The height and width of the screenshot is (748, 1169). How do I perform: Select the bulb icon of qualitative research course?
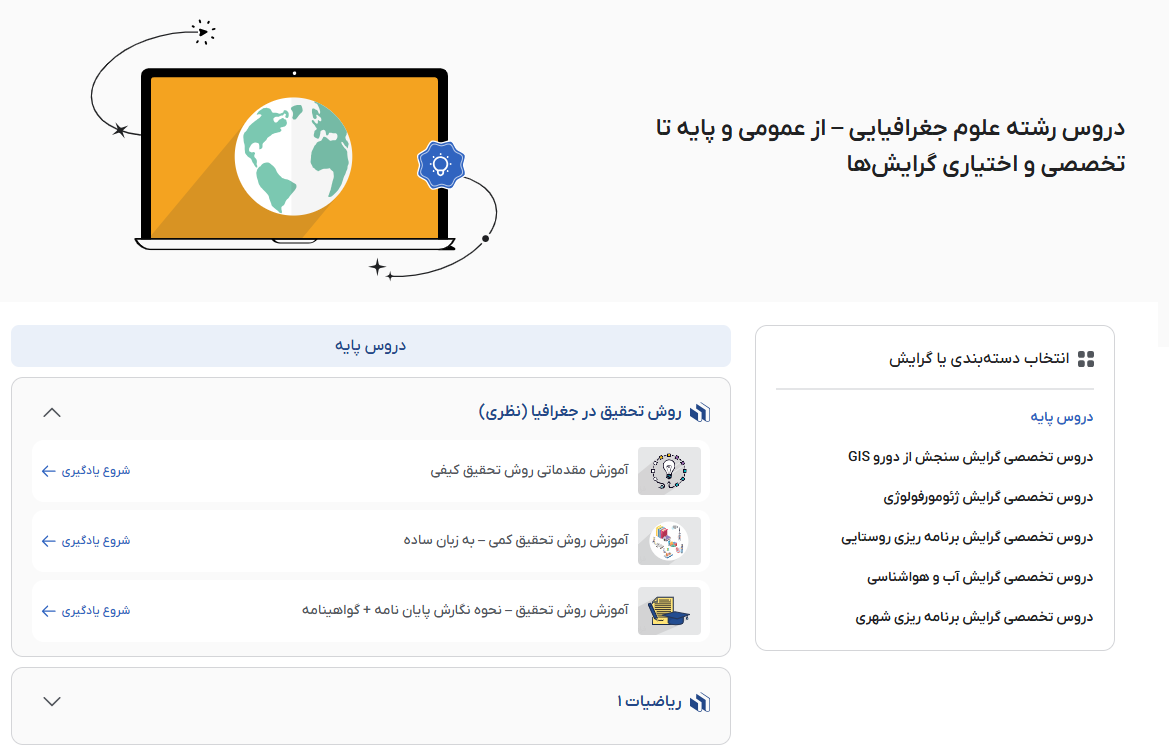669,470
